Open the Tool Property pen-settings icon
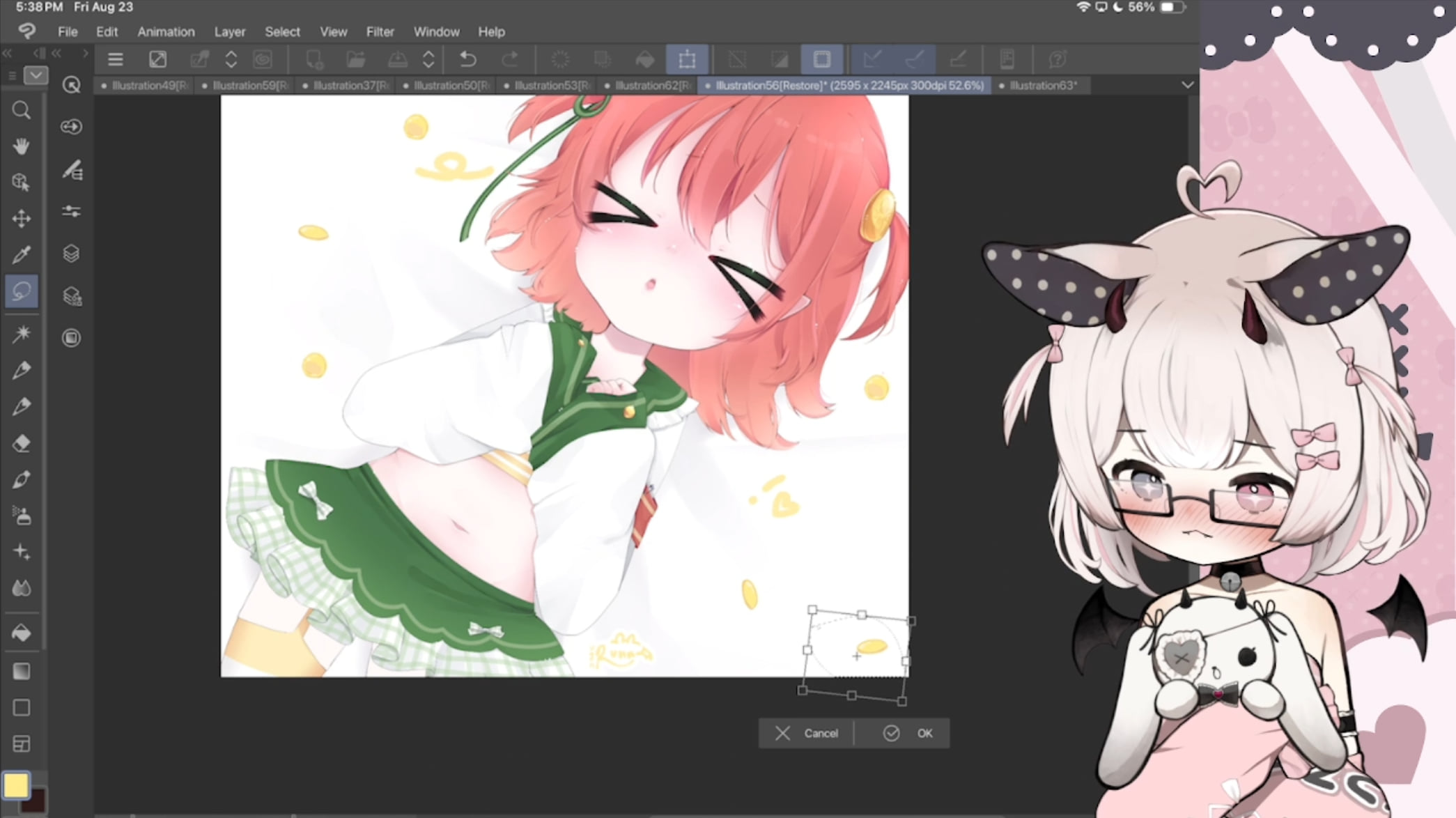 click(x=71, y=169)
